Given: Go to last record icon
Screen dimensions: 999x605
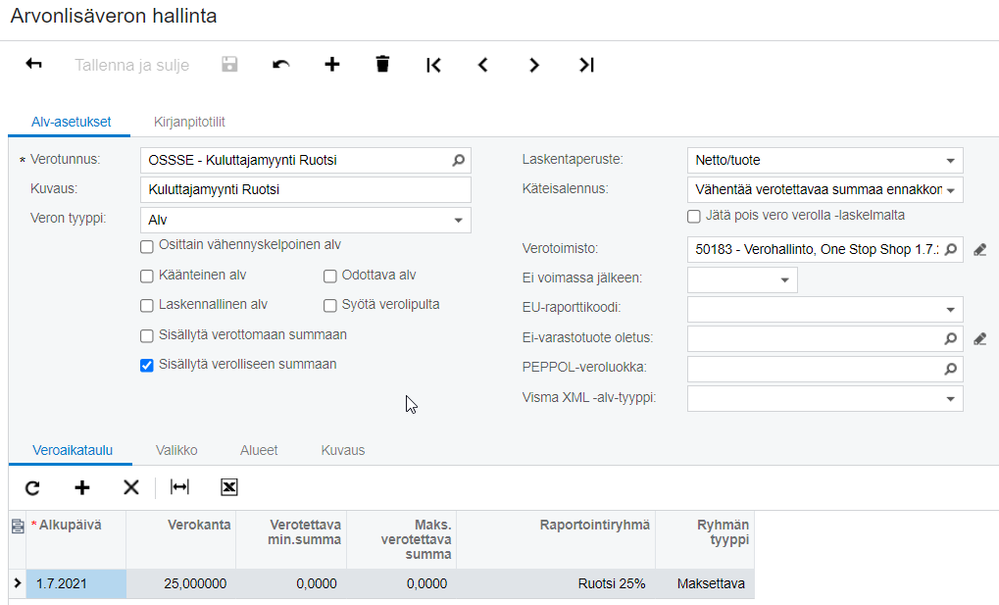Looking at the screenshot, I should click(587, 65).
